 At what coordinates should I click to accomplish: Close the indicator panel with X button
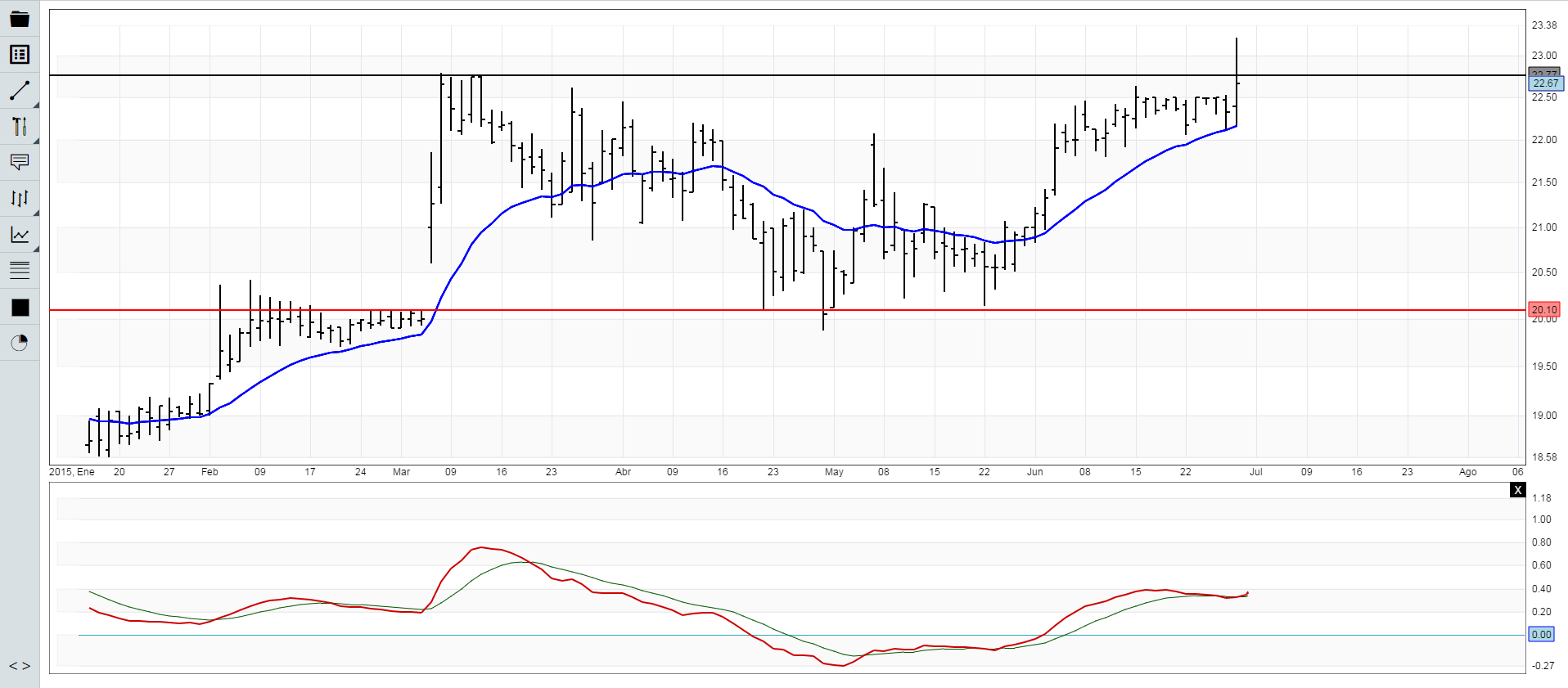1518,490
